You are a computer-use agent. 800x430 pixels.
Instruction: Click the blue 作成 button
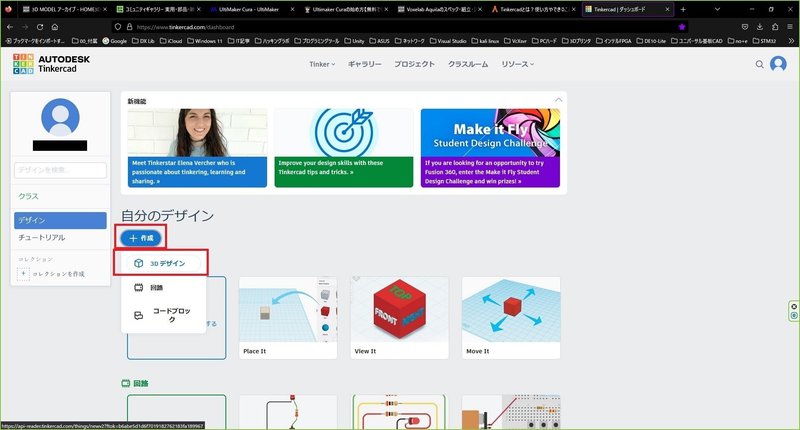[x=141, y=238]
